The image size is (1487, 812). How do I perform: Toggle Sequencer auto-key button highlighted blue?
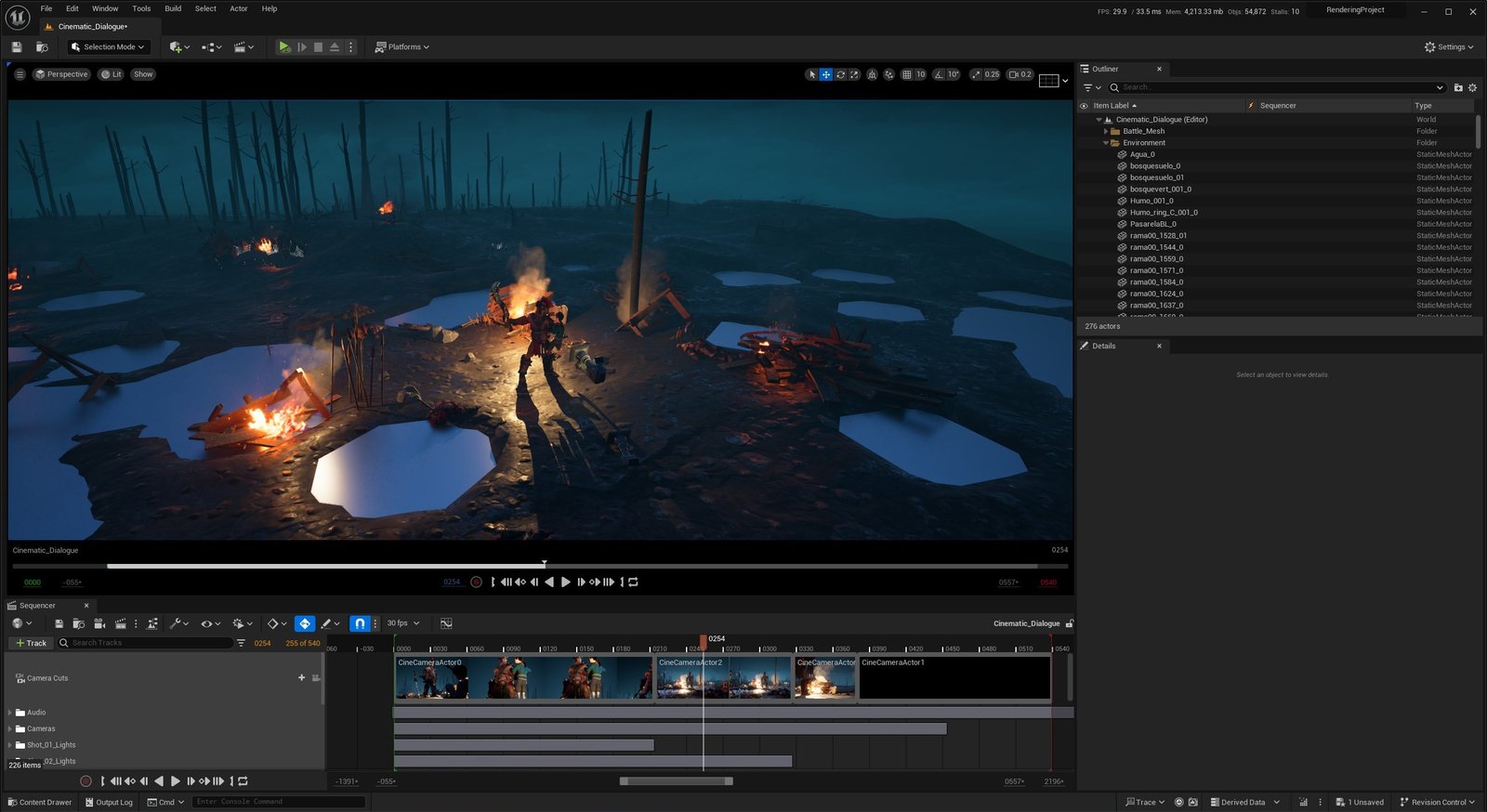(305, 623)
